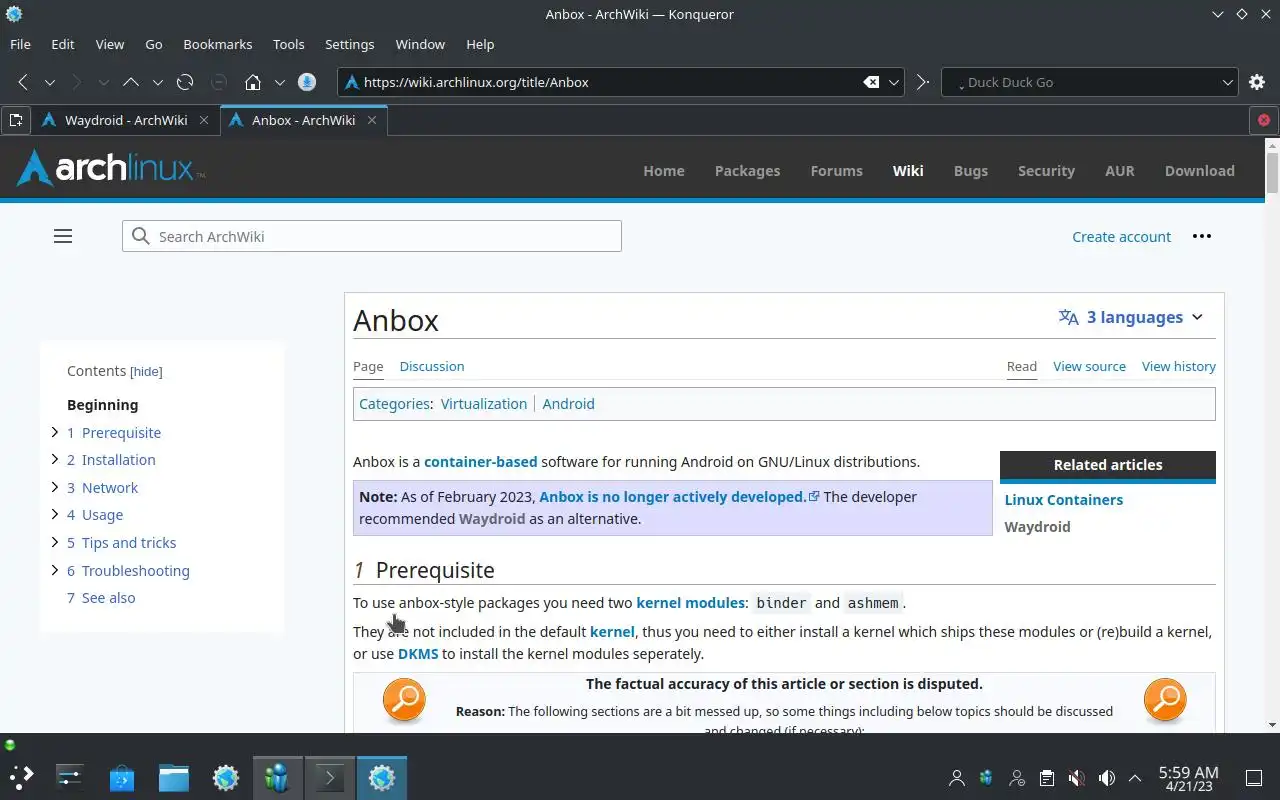Launch Discover software center from taskbar
Image resolution: width=1280 pixels, height=800 pixels.
click(122, 777)
